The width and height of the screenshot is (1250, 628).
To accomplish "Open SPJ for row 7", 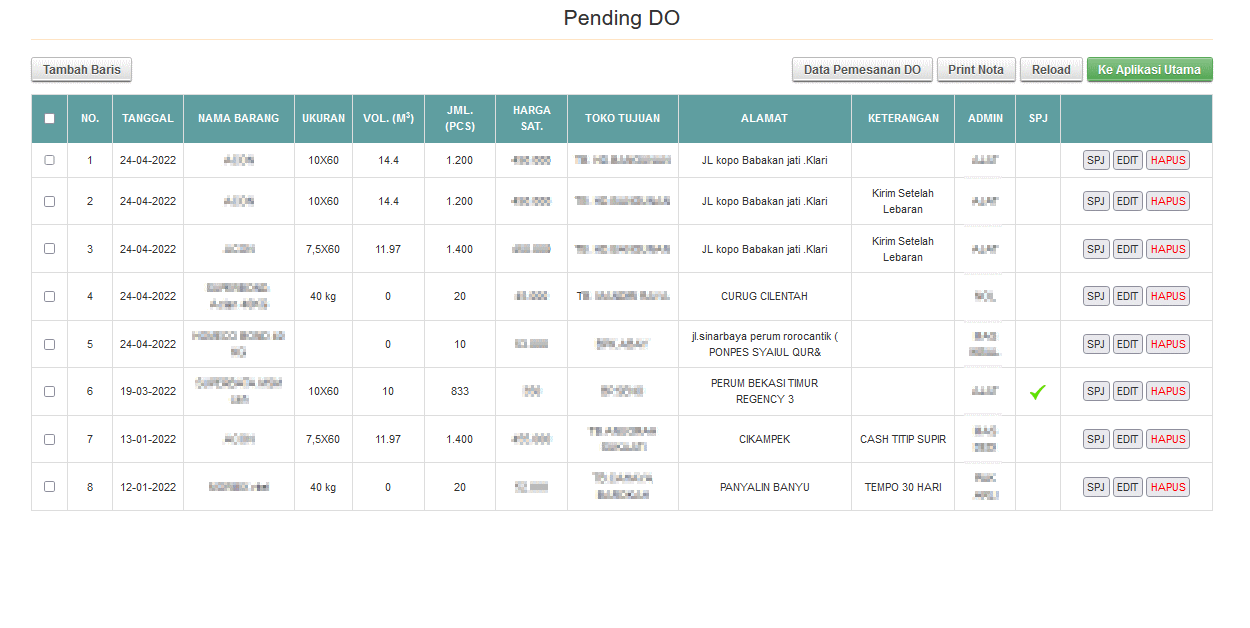I will click(x=1096, y=439).
